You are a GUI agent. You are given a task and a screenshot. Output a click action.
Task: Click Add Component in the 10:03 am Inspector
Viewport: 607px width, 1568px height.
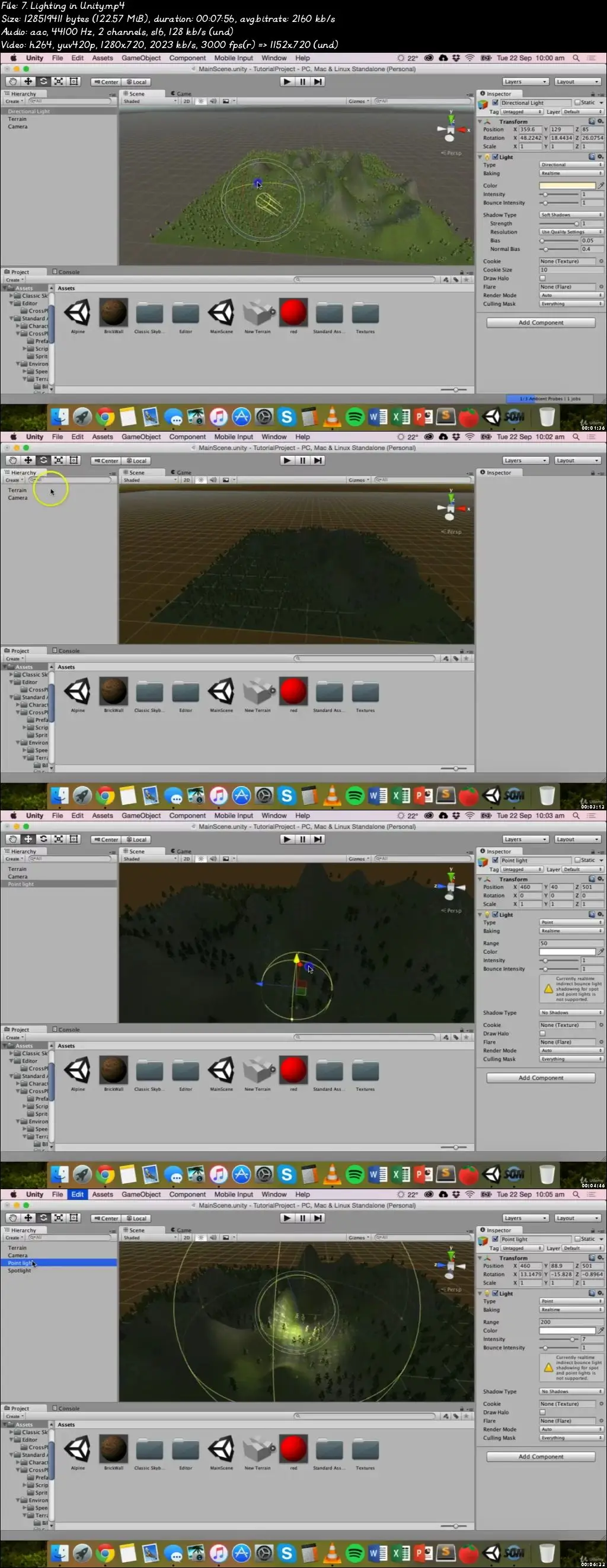click(541, 1078)
